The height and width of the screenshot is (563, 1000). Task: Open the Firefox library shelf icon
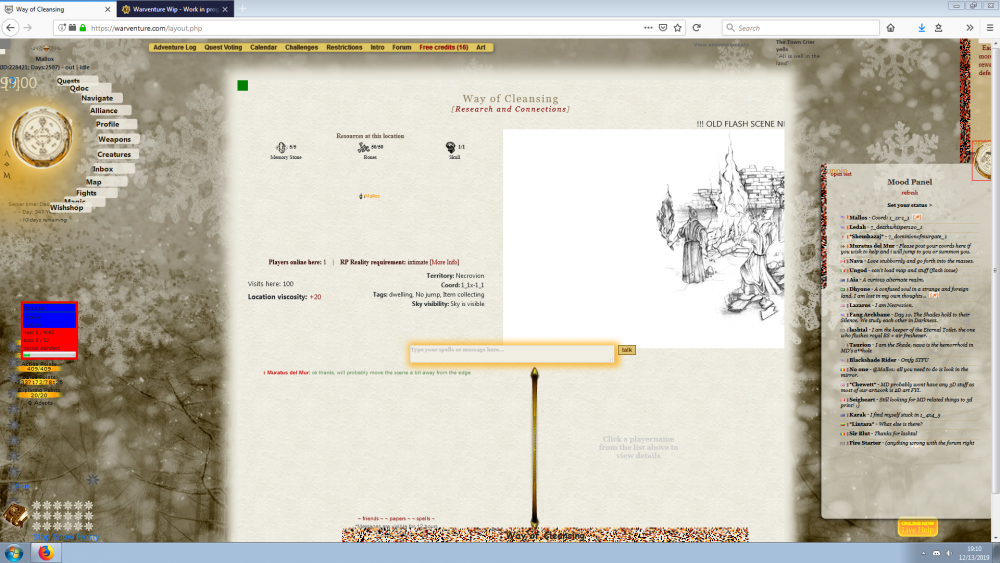(x=938, y=28)
